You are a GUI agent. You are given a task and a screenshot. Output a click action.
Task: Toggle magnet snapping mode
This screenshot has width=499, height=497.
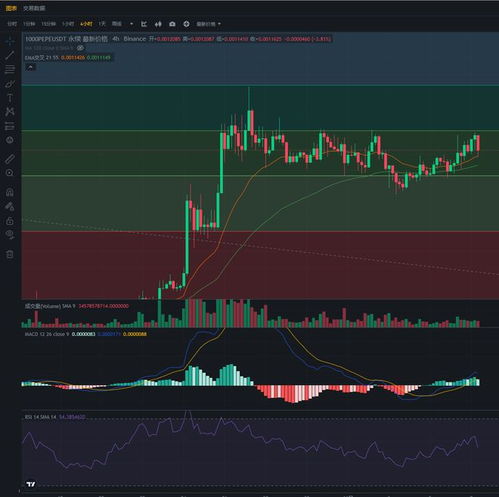click(10, 192)
